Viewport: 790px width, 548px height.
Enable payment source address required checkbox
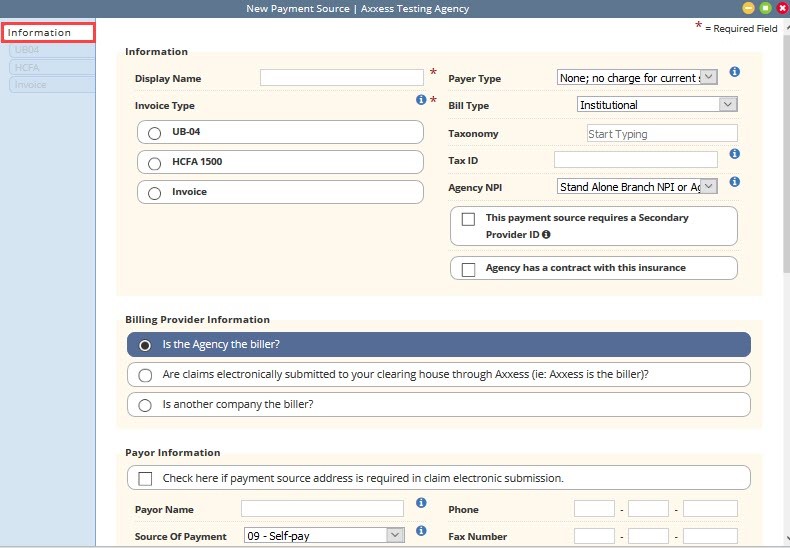145,479
